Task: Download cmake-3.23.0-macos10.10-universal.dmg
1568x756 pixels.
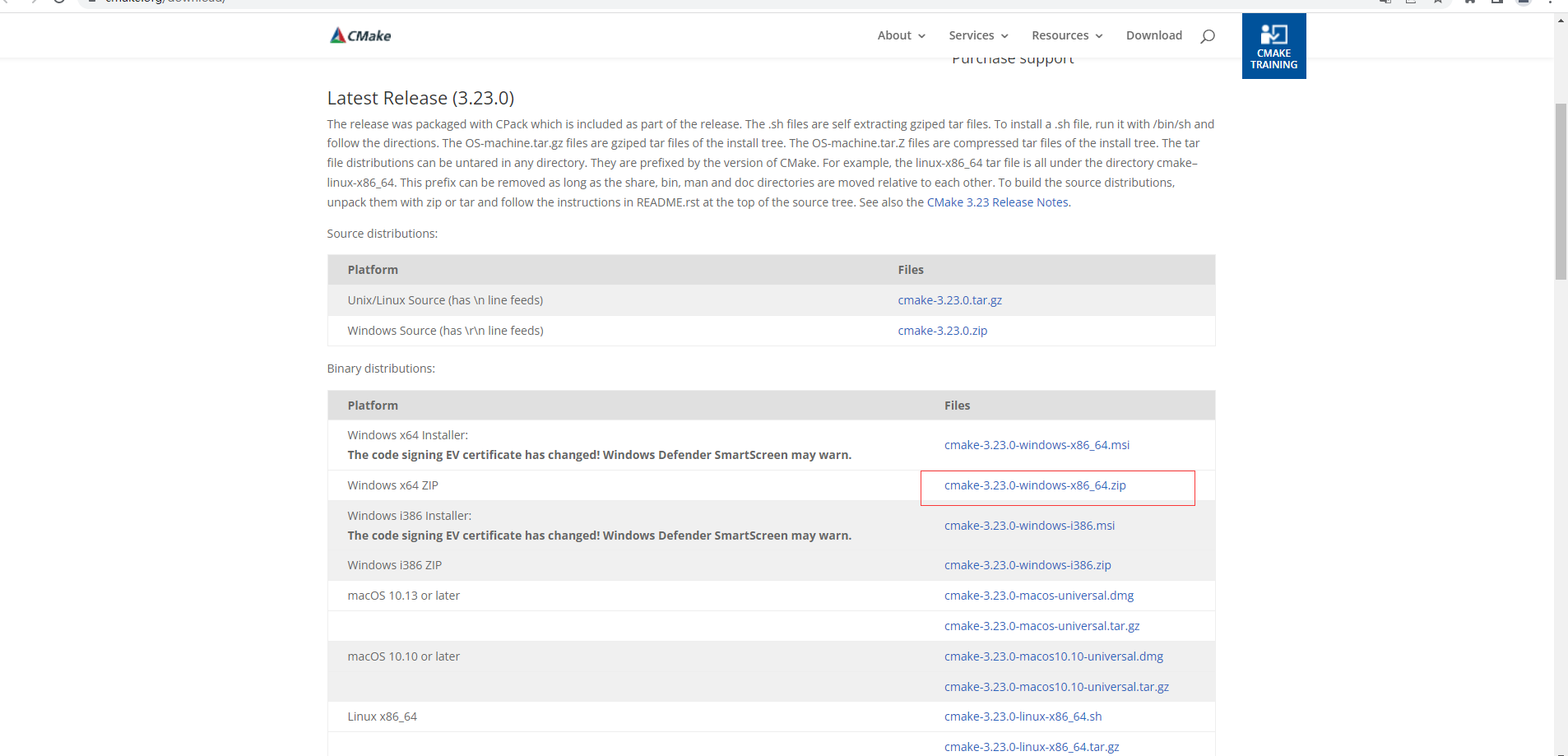Action: tap(1054, 656)
